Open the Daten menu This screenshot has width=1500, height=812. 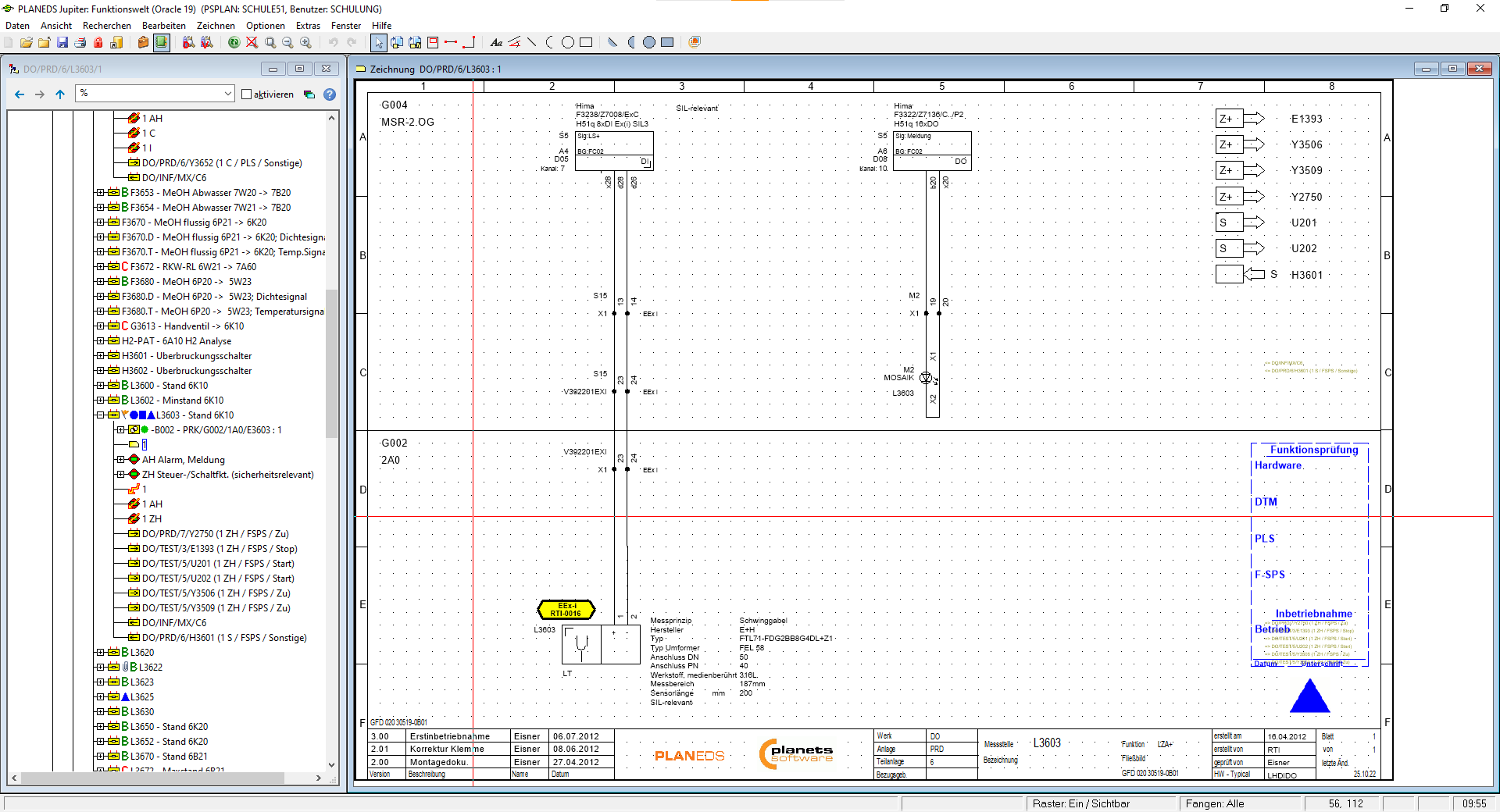pos(17,26)
